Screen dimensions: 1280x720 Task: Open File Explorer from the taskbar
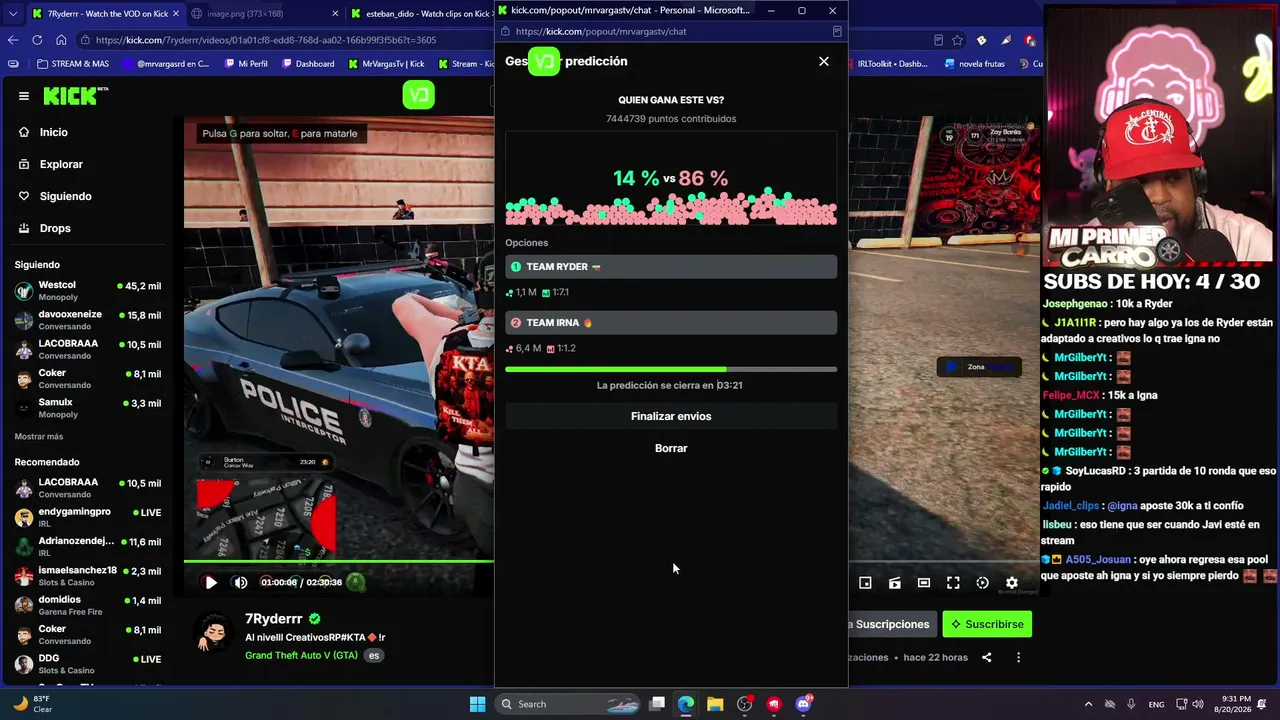click(x=715, y=704)
